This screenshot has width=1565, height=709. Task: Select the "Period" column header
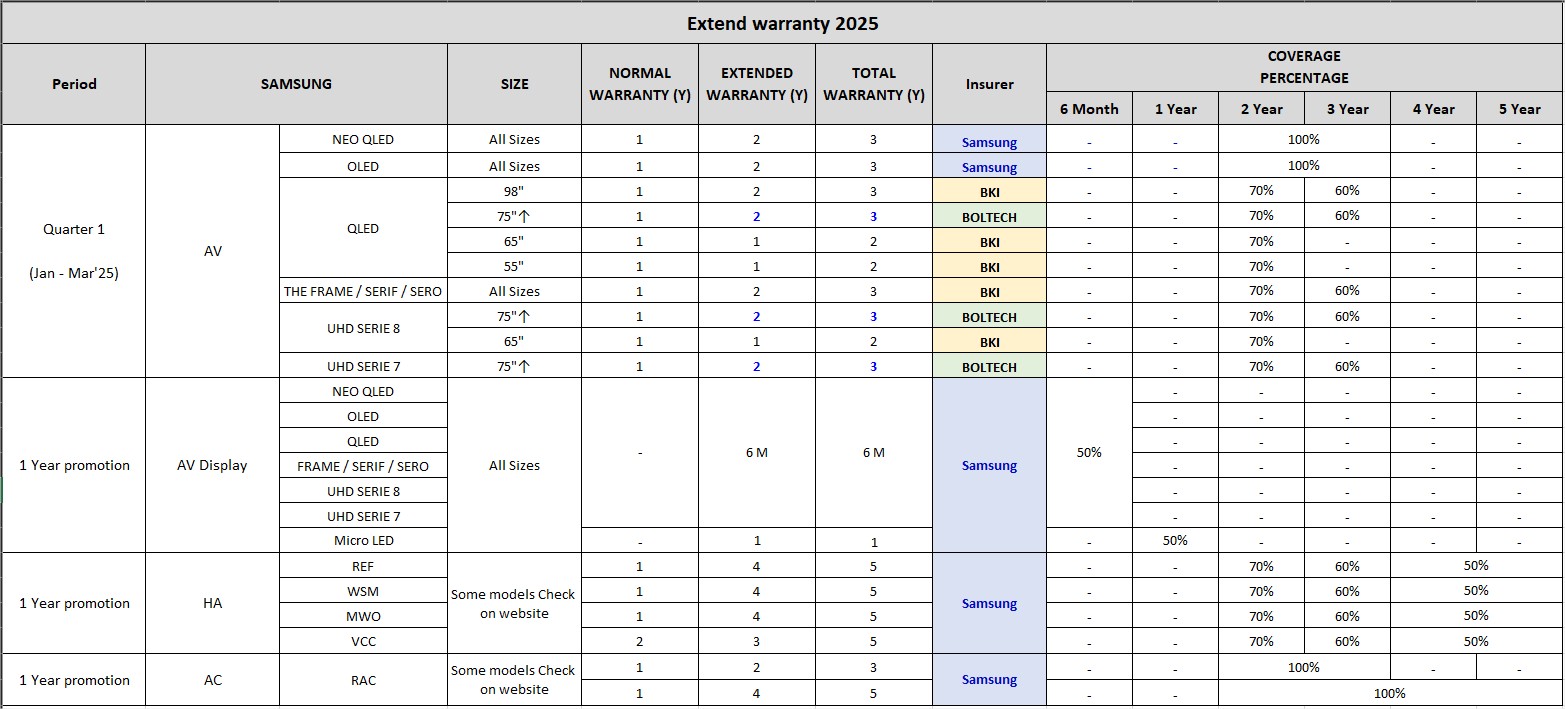pos(74,84)
